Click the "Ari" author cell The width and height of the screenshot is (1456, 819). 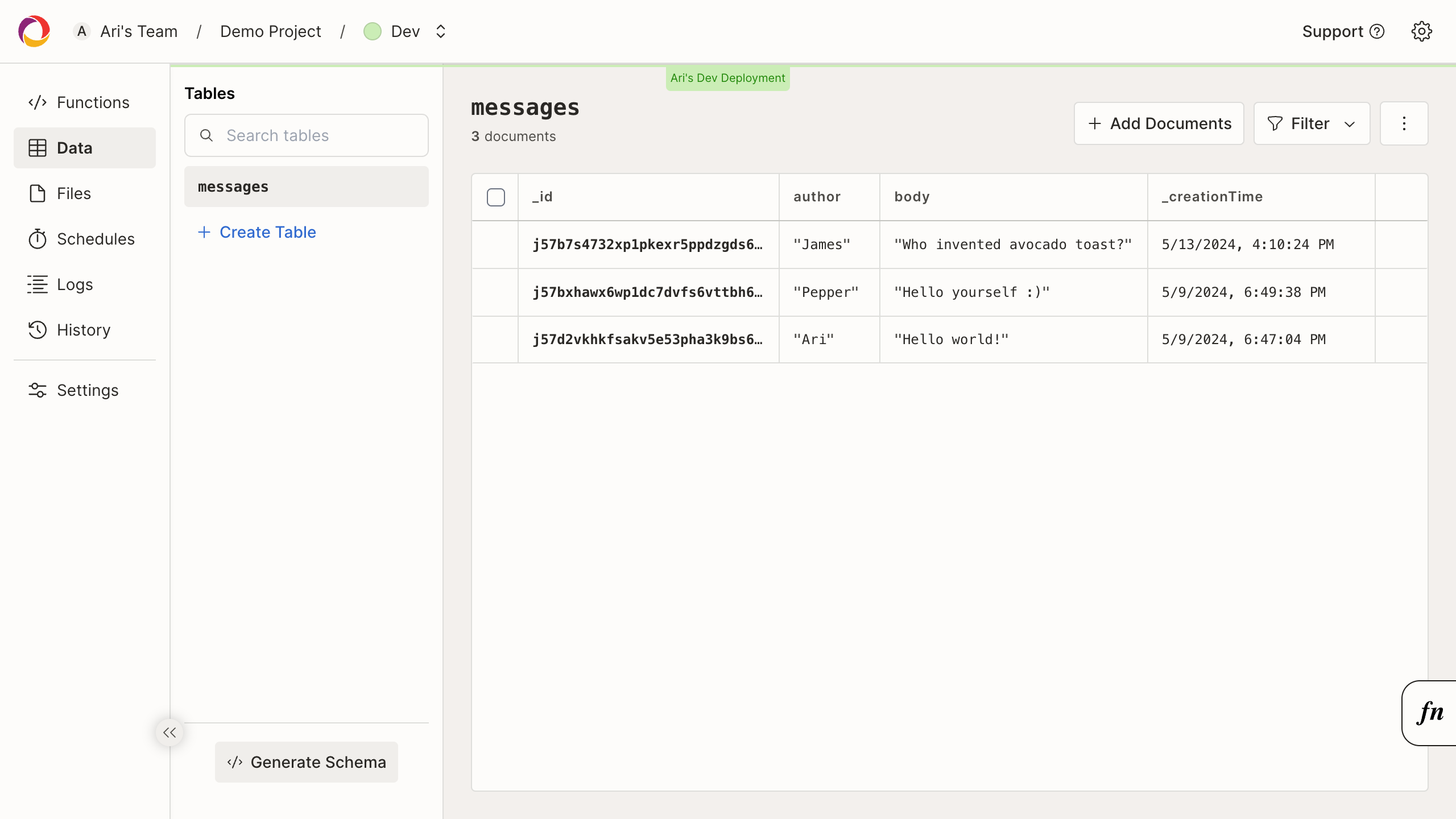point(829,340)
